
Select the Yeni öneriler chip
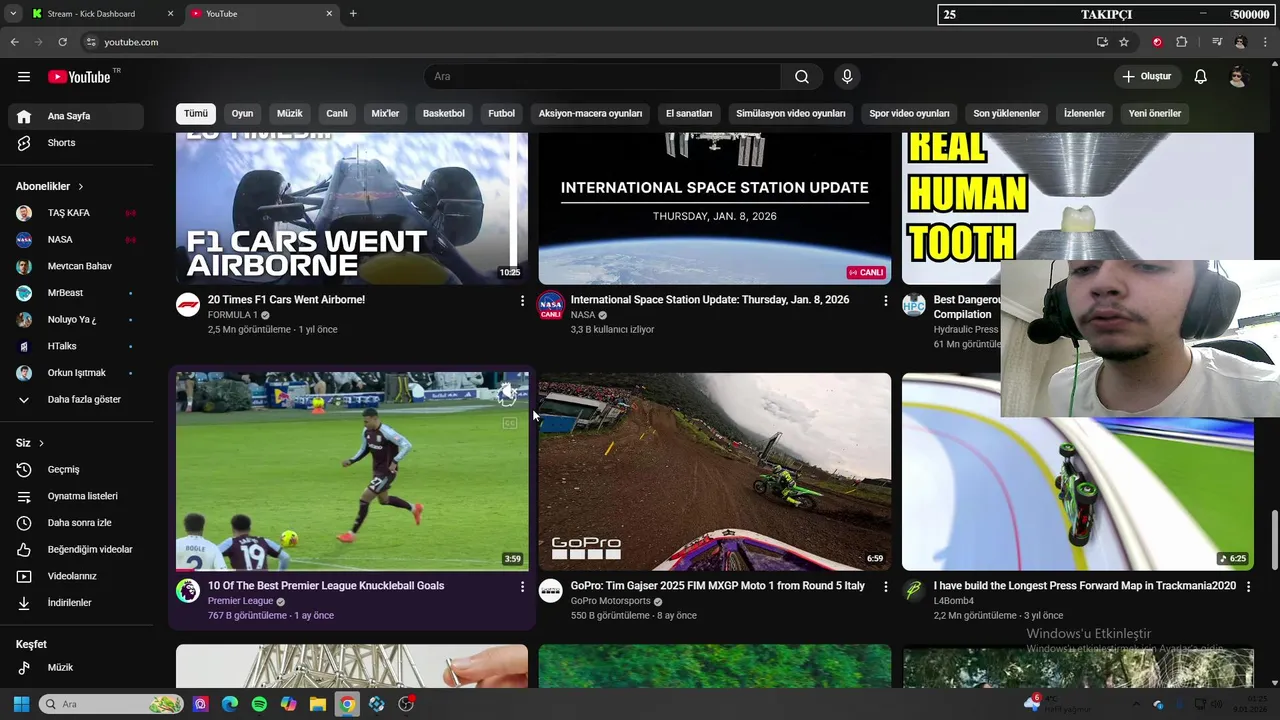click(x=1155, y=114)
